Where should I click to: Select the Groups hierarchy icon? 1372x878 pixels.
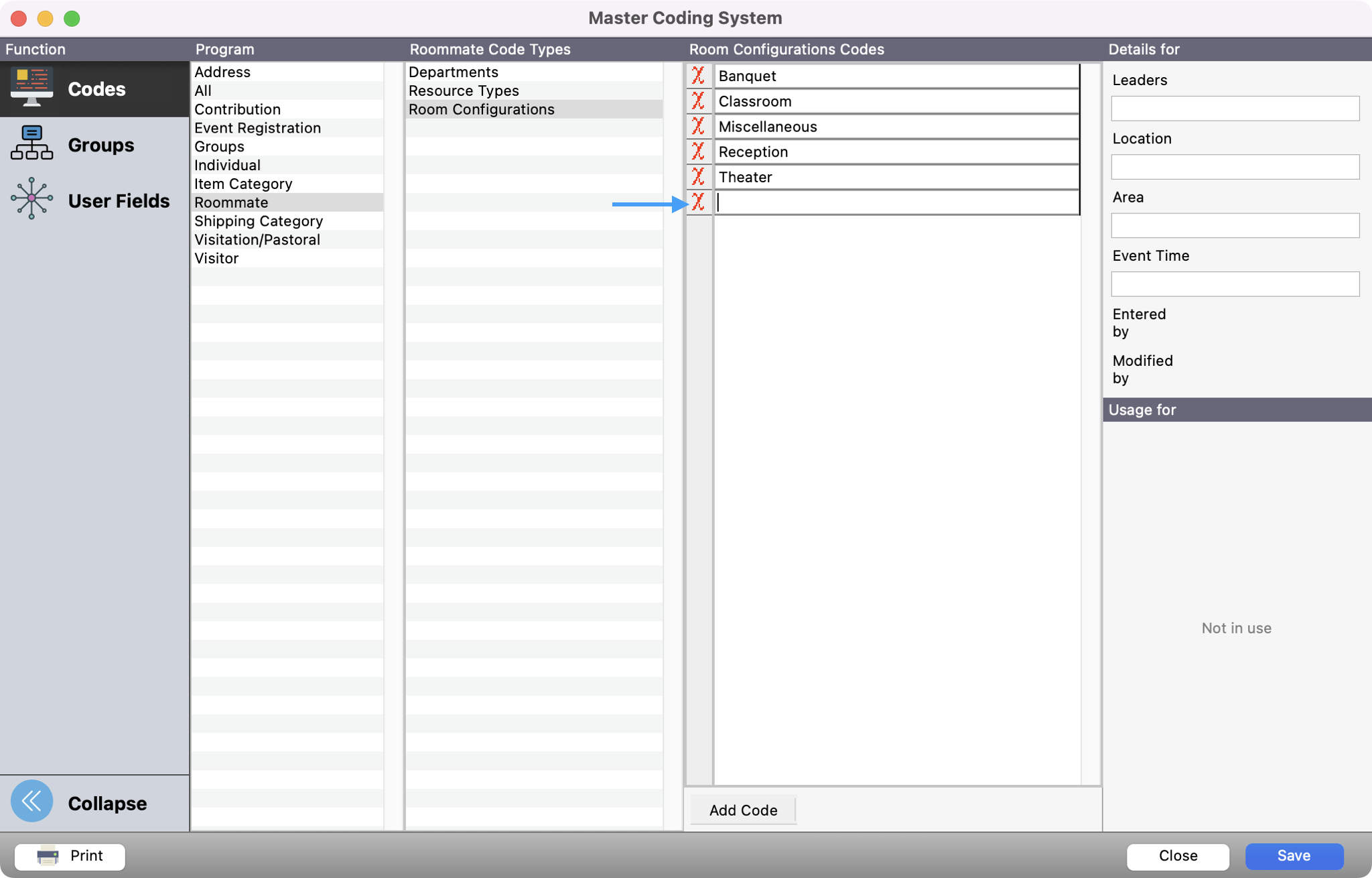point(31,144)
